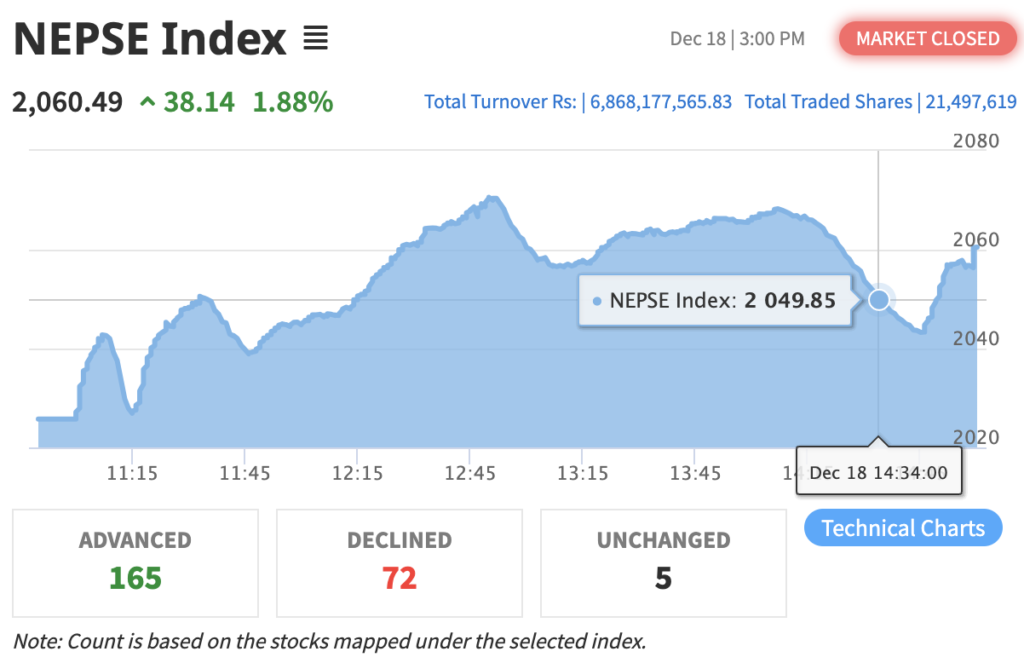
Task: Open the DECLINED stocks card
Action: [x=399, y=562]
